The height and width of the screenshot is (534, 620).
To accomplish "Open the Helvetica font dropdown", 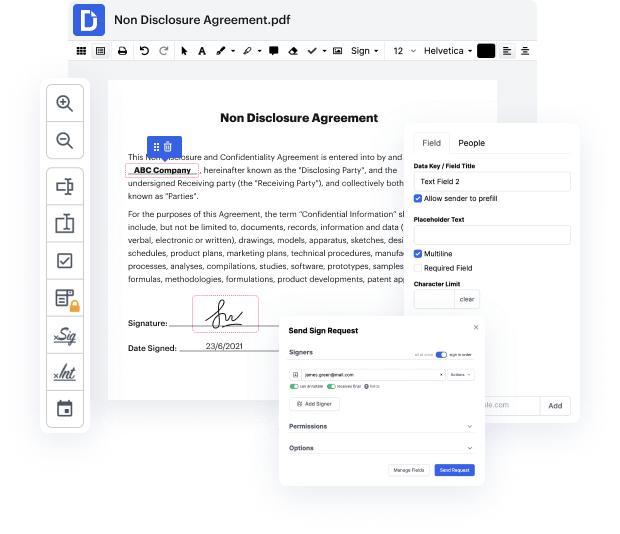I will point(447,51).
